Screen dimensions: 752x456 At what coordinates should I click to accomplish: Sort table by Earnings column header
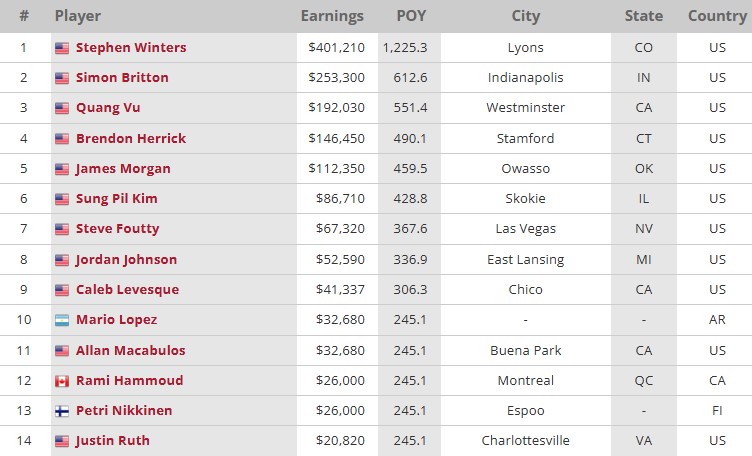point(332,16)
